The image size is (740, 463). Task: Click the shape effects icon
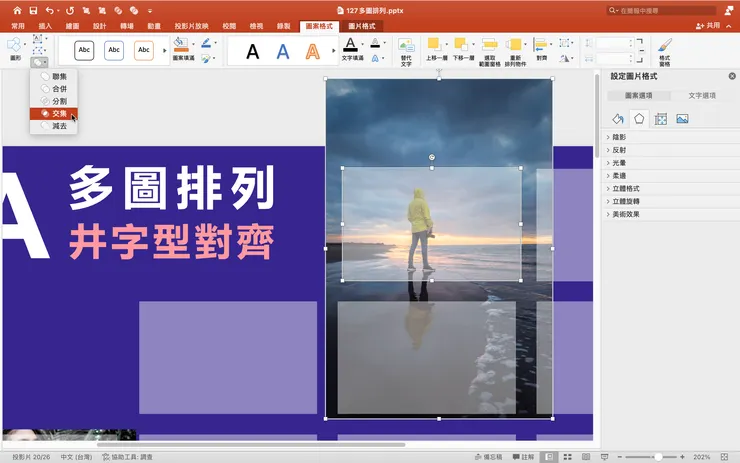tap(206, 59)
